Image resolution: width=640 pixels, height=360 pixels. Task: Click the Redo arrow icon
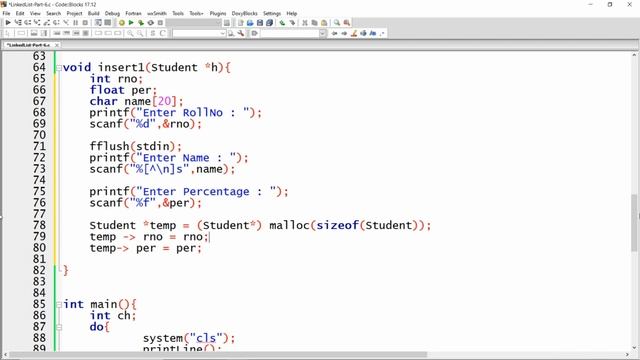[292, 23]
